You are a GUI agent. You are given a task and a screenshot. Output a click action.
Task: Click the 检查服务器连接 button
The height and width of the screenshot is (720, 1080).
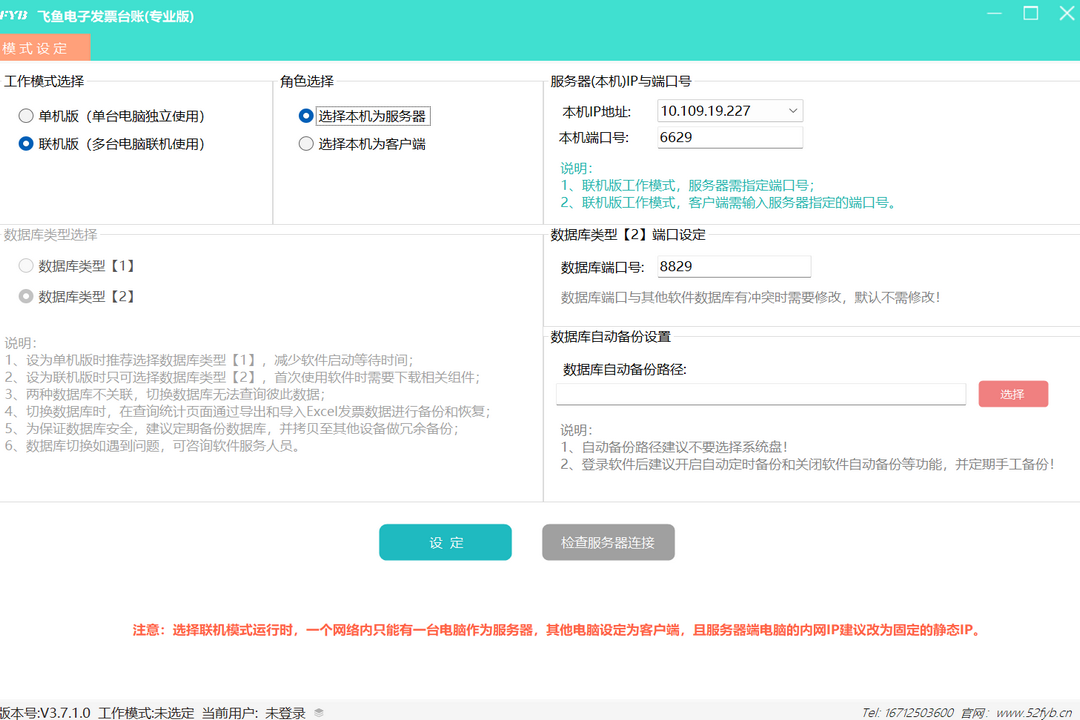click(x=608, y=542)
